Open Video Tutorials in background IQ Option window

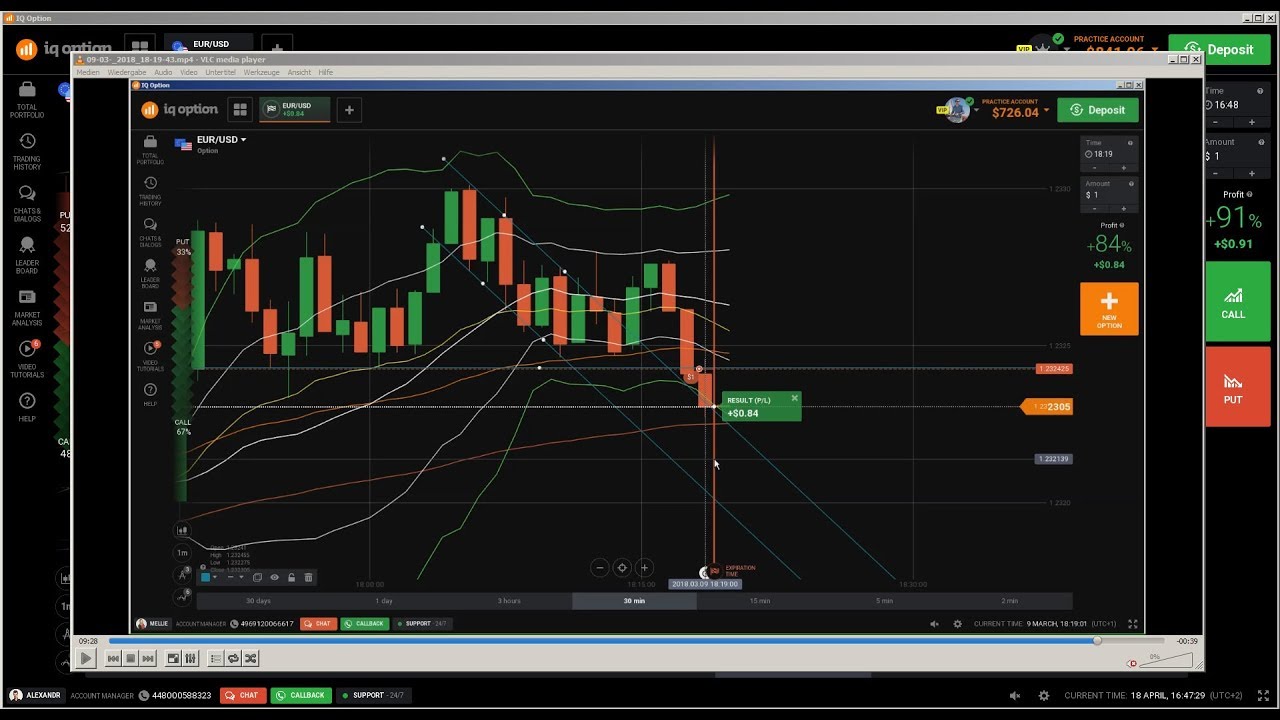(27, 359)
